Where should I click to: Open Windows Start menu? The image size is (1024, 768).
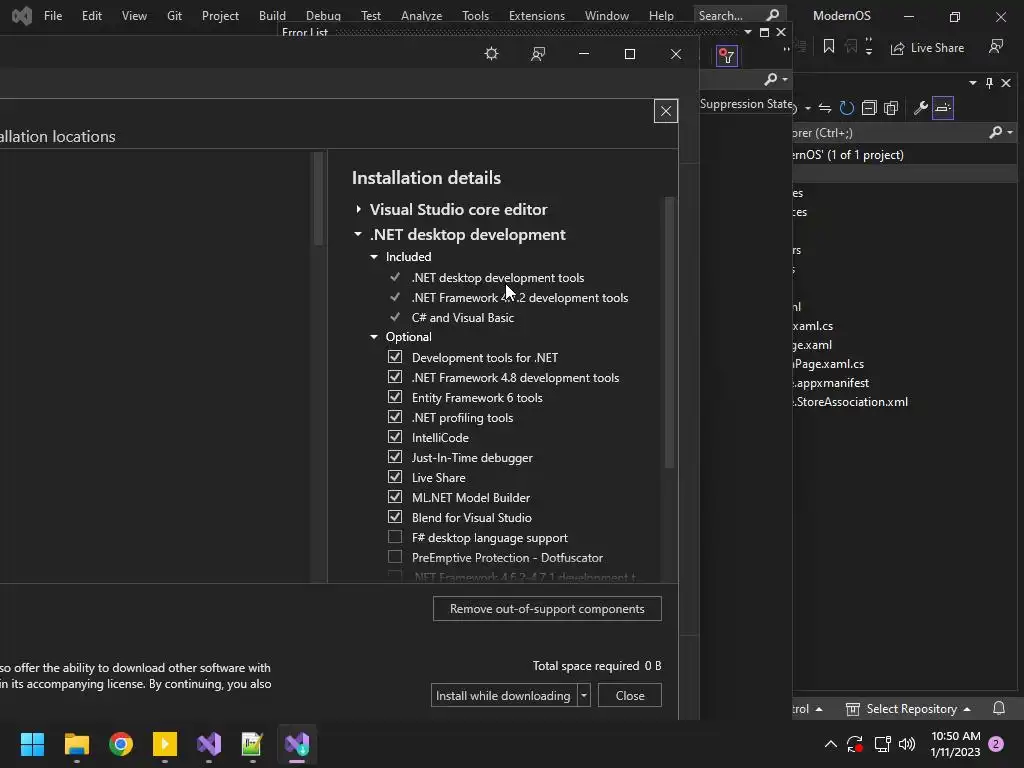coord(32,744)
